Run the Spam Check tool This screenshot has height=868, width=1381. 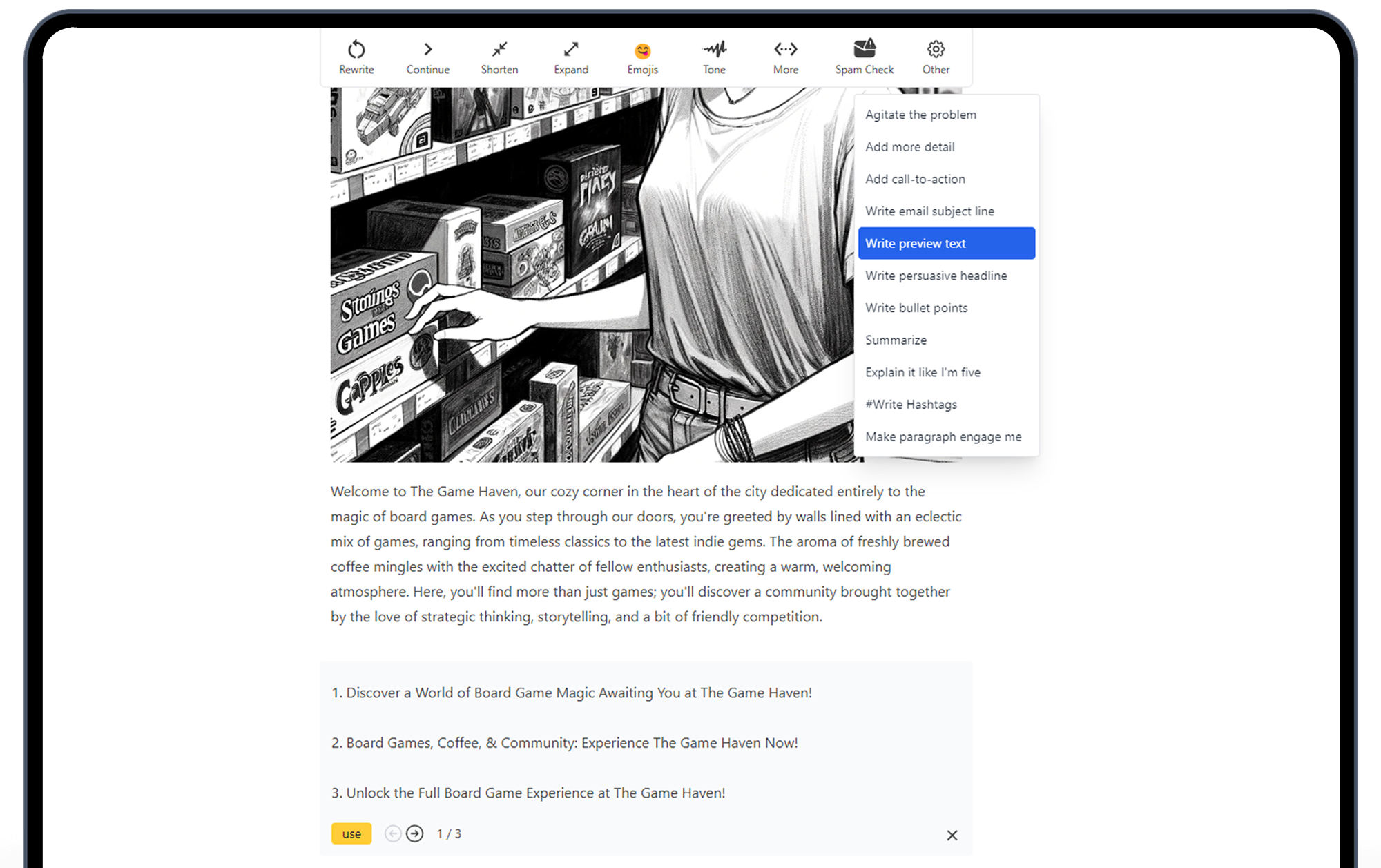pos(864,49)
